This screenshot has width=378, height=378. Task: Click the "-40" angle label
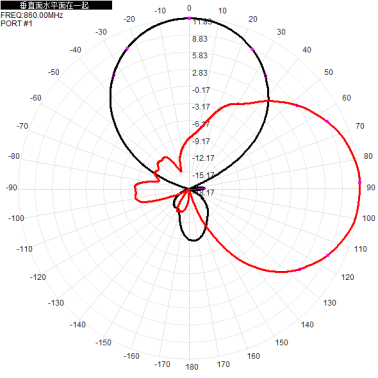[75, 50]
